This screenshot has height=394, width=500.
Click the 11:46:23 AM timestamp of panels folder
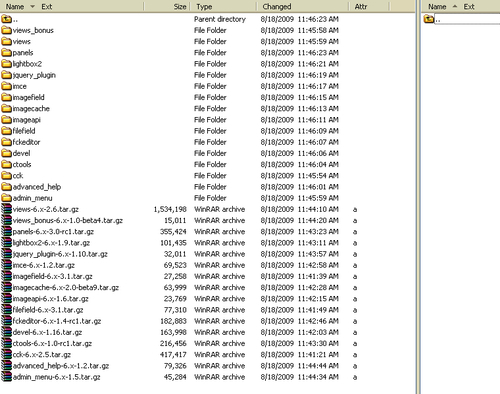coord(318,53)
